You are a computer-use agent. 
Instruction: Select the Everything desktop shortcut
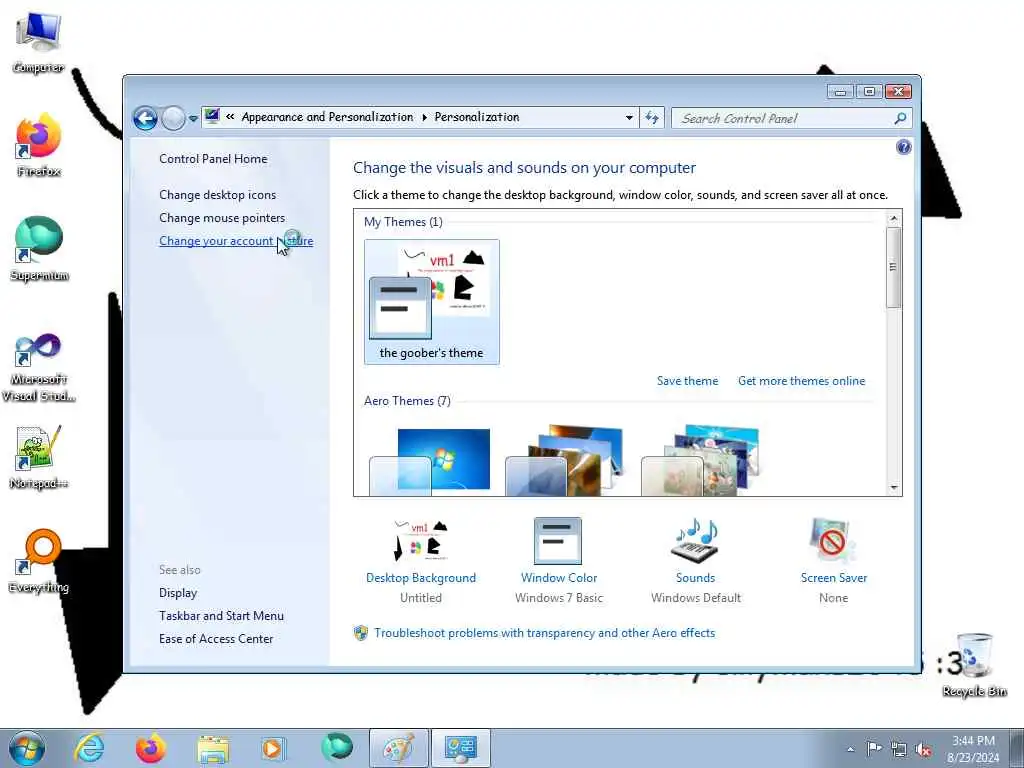coord(39,562)
